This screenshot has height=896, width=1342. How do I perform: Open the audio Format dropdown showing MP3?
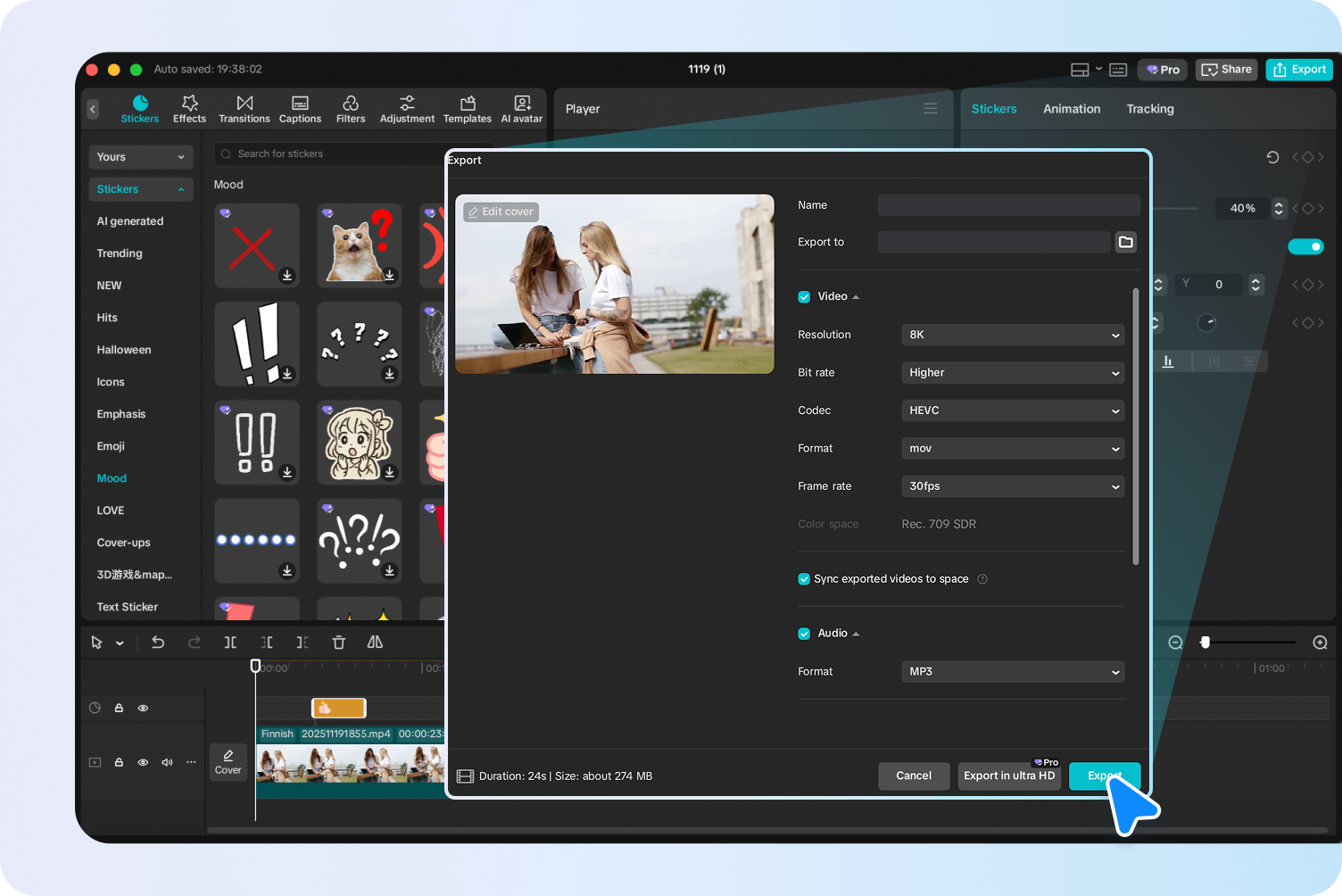1013,671
